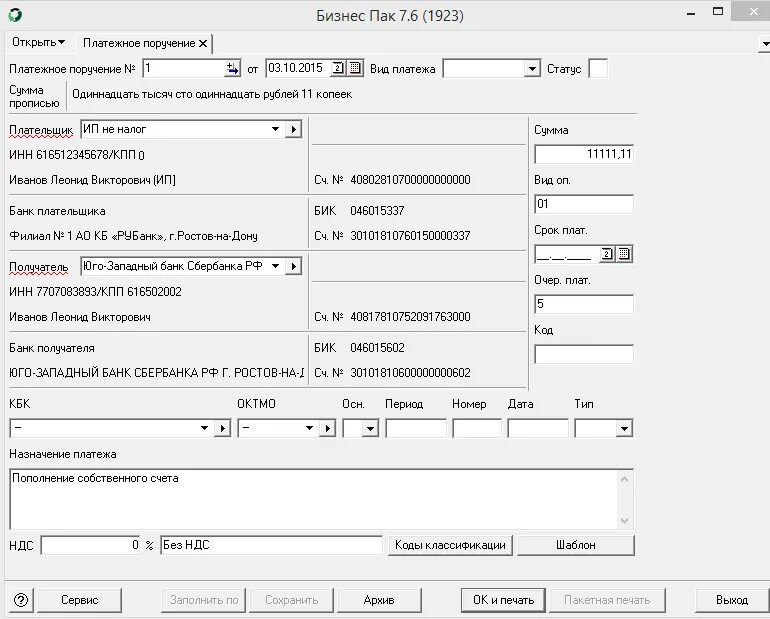
Task: Click the Дата input field in tax row
Action: pyautogui.click(x=538, y=428)
